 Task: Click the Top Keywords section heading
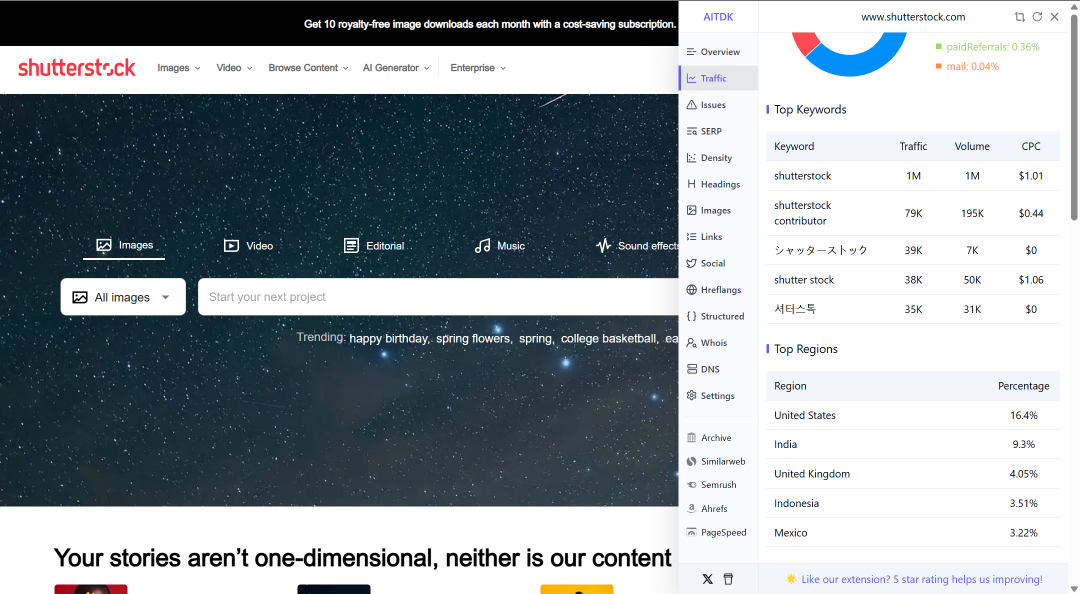coord(810,110)
